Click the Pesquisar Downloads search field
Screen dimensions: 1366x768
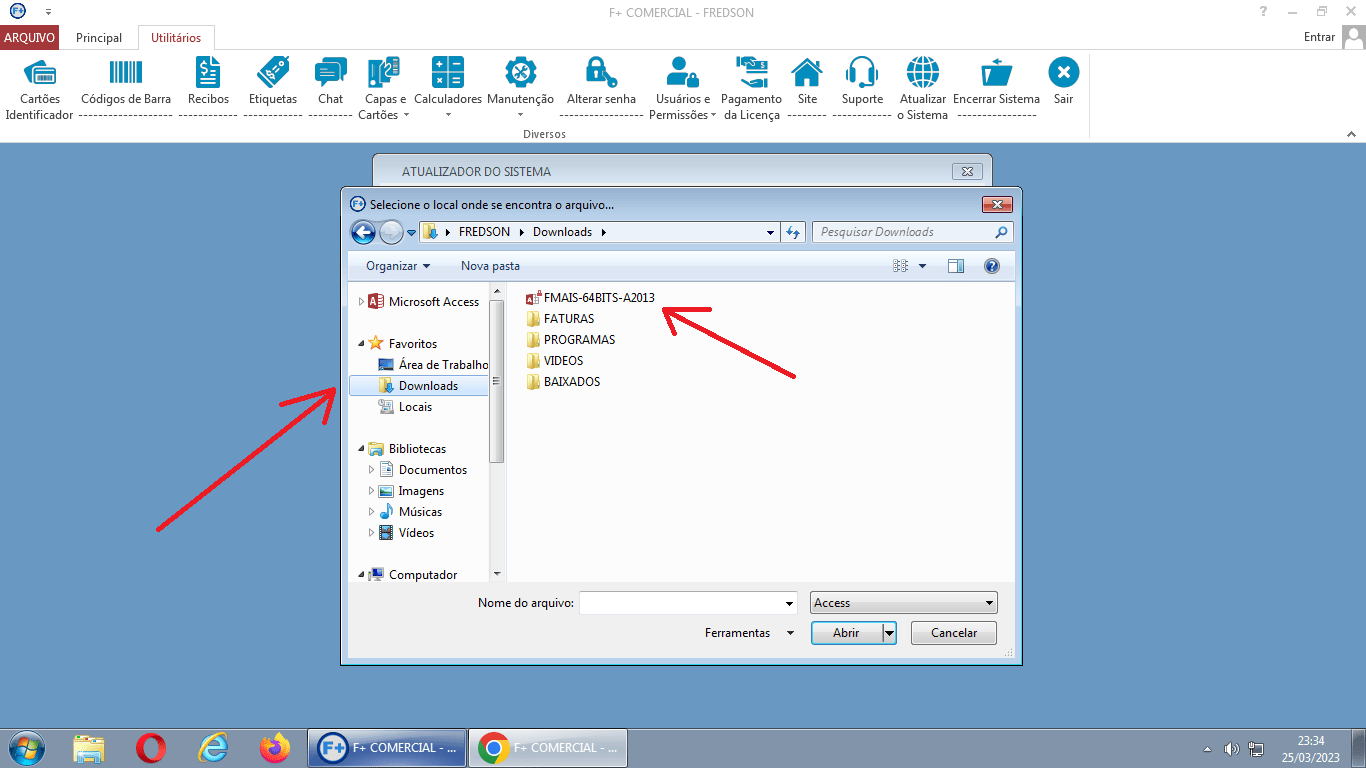coord(903,232)
